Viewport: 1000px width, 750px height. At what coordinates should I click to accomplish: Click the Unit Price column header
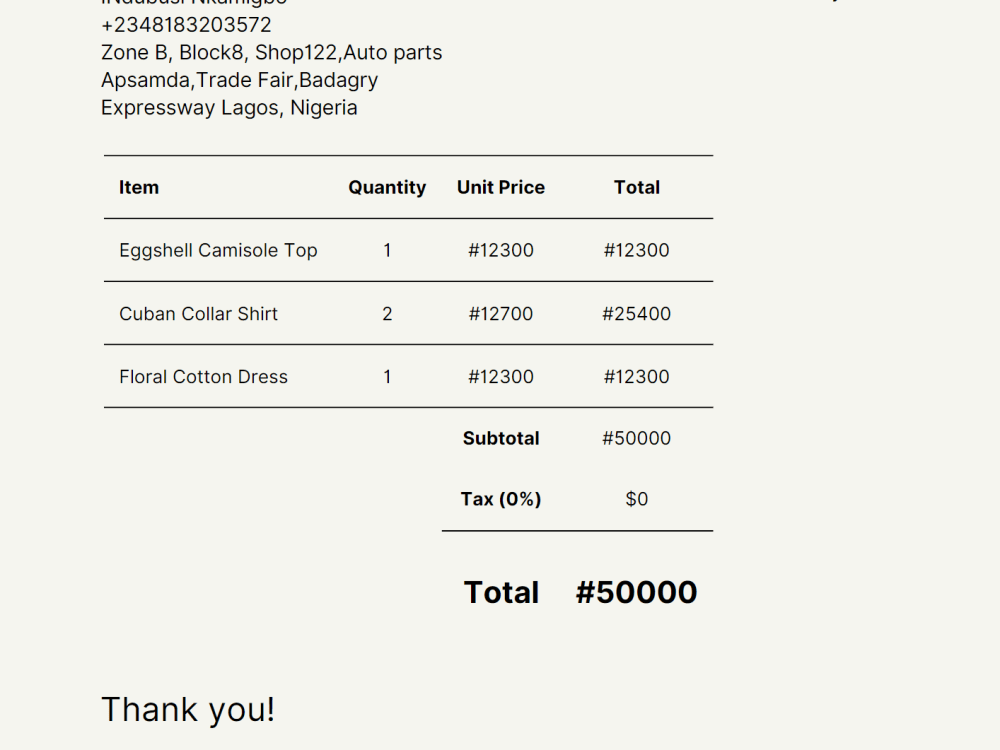(x=501, y=188)
